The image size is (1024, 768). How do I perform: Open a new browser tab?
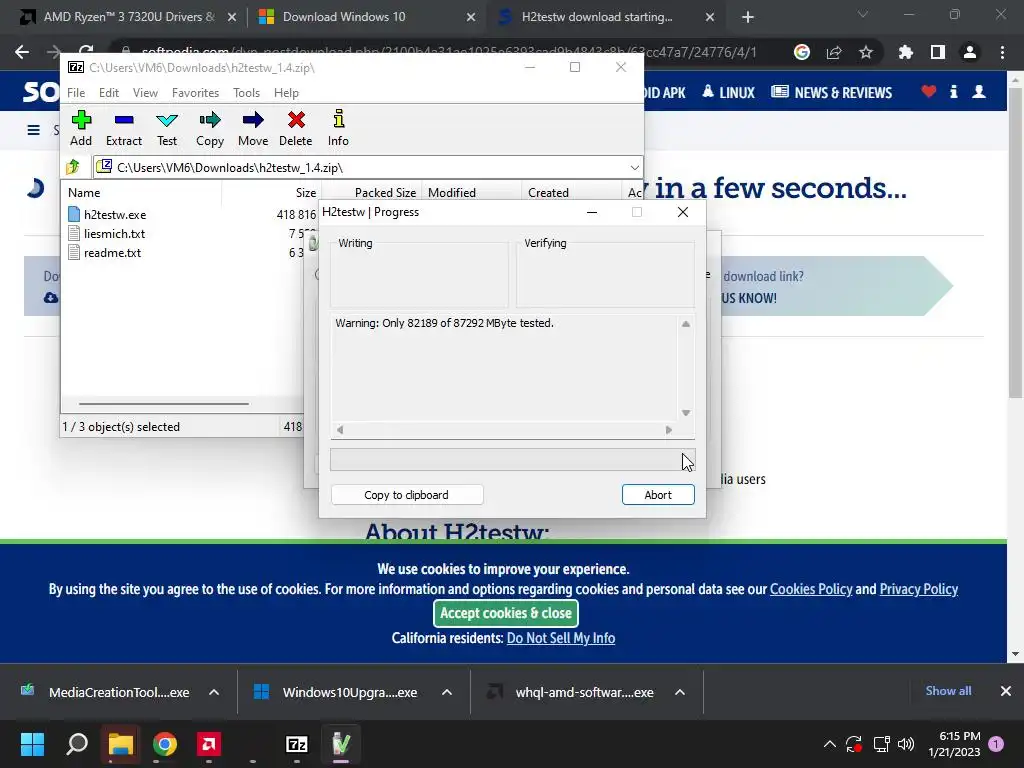coord(748,18)
